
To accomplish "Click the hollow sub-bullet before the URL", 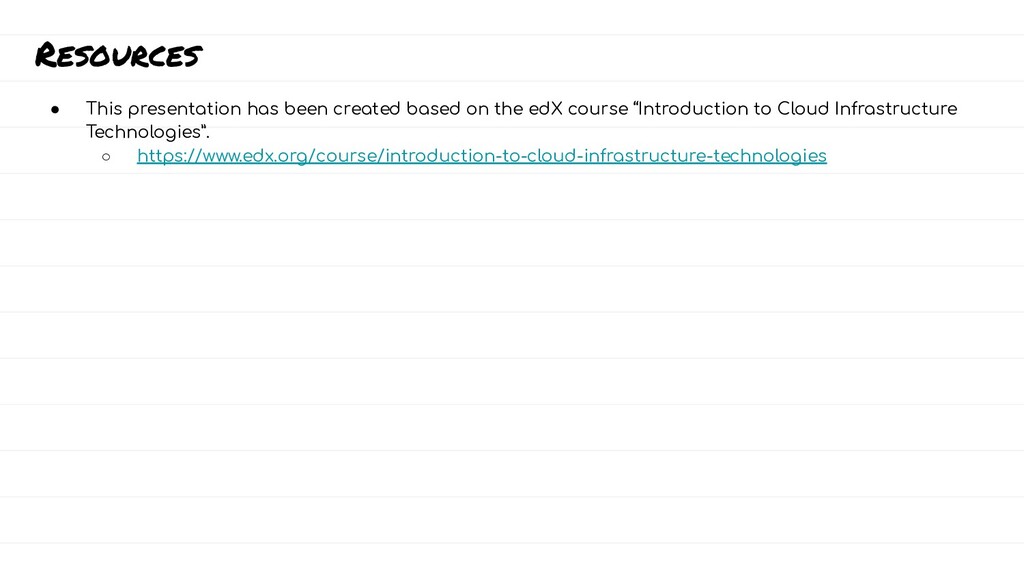I will (x=106, y=157).
